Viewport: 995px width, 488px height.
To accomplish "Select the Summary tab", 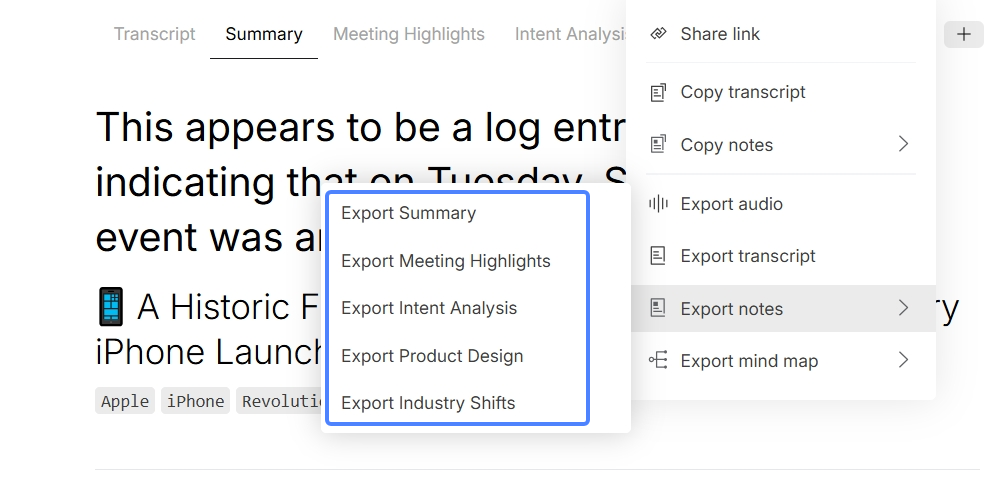I will pyautogui.click(x=264, y=34).
